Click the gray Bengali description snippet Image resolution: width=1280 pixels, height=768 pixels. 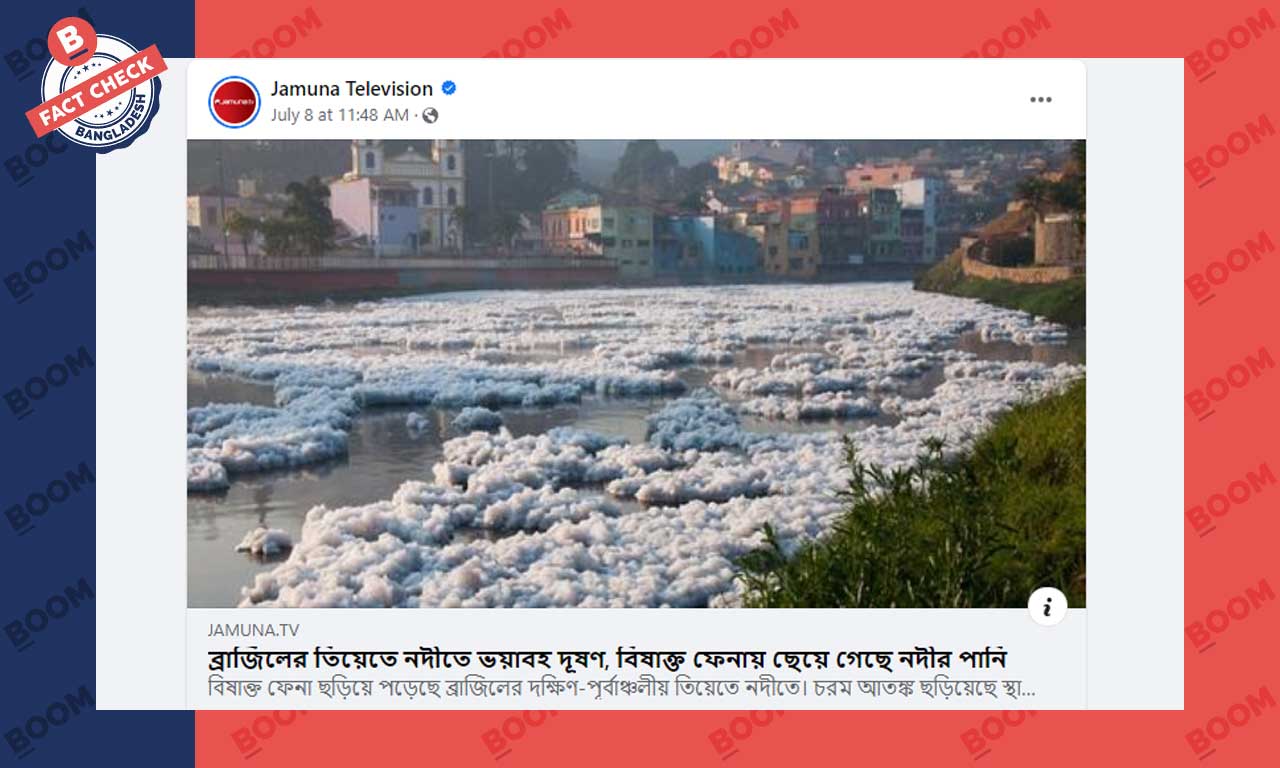[x=621, y=689]
